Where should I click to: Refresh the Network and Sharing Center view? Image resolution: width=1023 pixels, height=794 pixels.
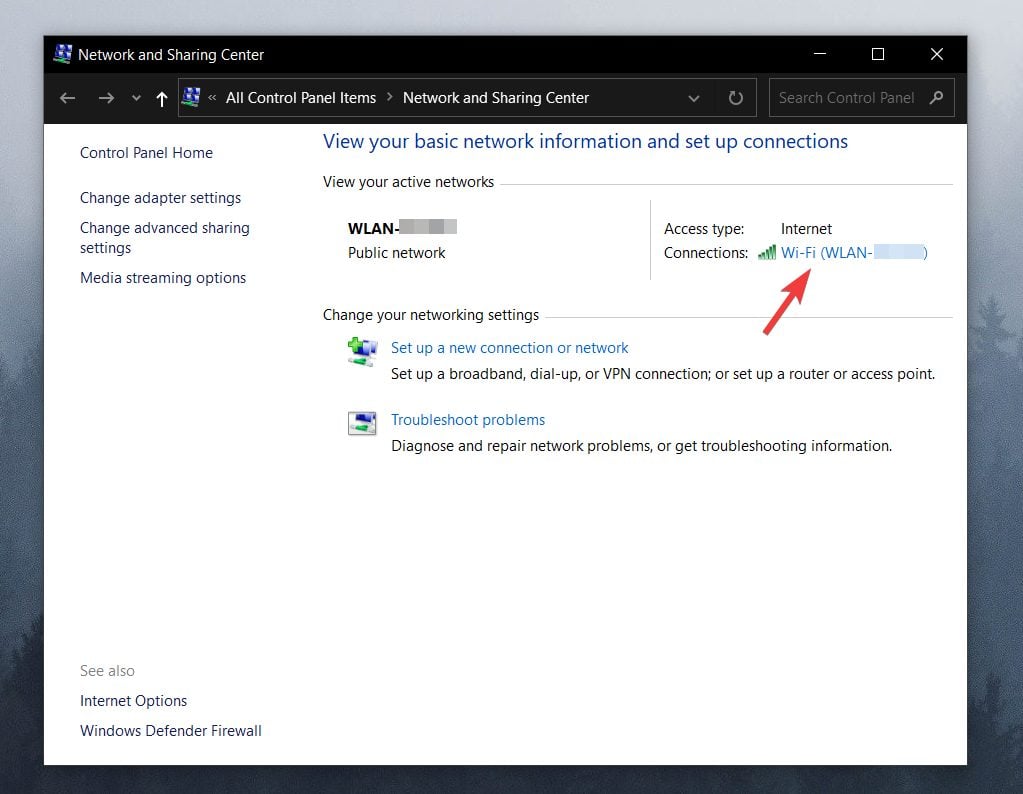[x=735, y=98]
